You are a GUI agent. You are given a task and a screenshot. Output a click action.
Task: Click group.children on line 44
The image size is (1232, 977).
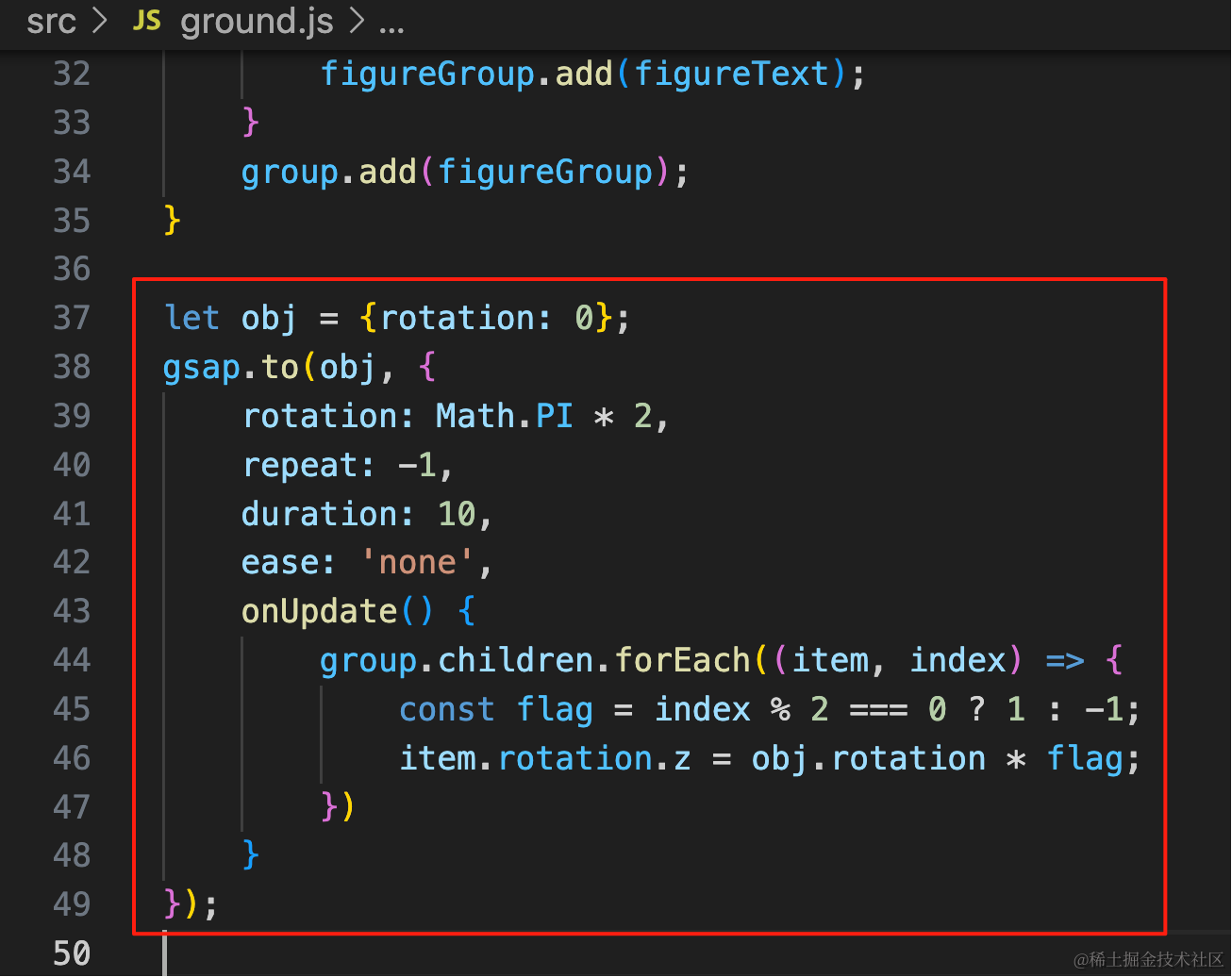click(457, 662)
